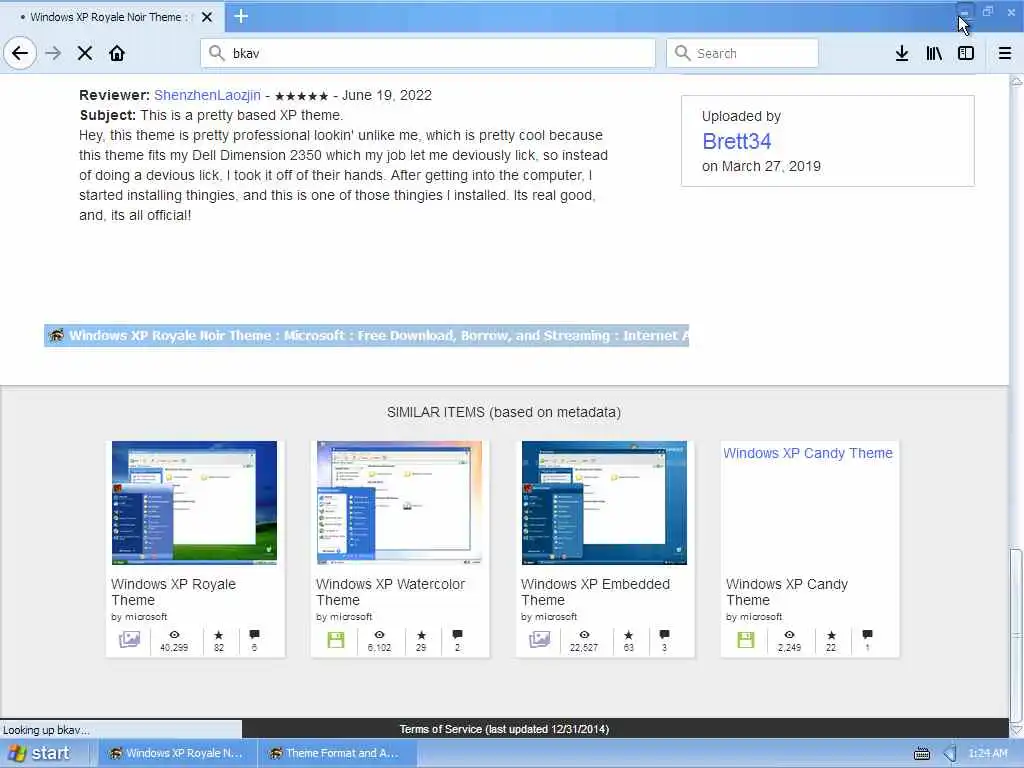Click reviews comment icon on Royale card
Viewport: 1024px width, 768px height.
tap(254, 634)
